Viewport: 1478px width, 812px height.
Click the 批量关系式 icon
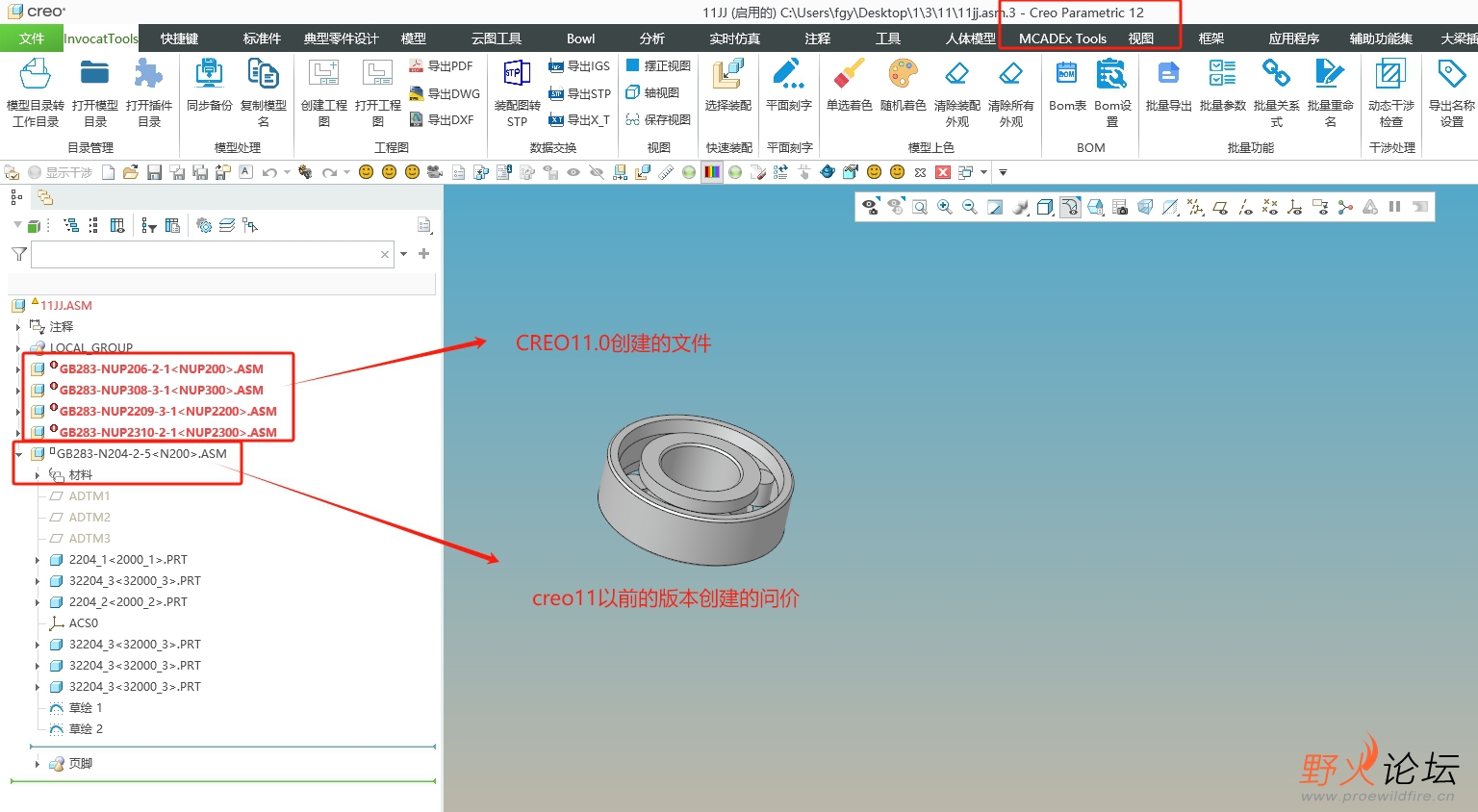[1276, 74]
